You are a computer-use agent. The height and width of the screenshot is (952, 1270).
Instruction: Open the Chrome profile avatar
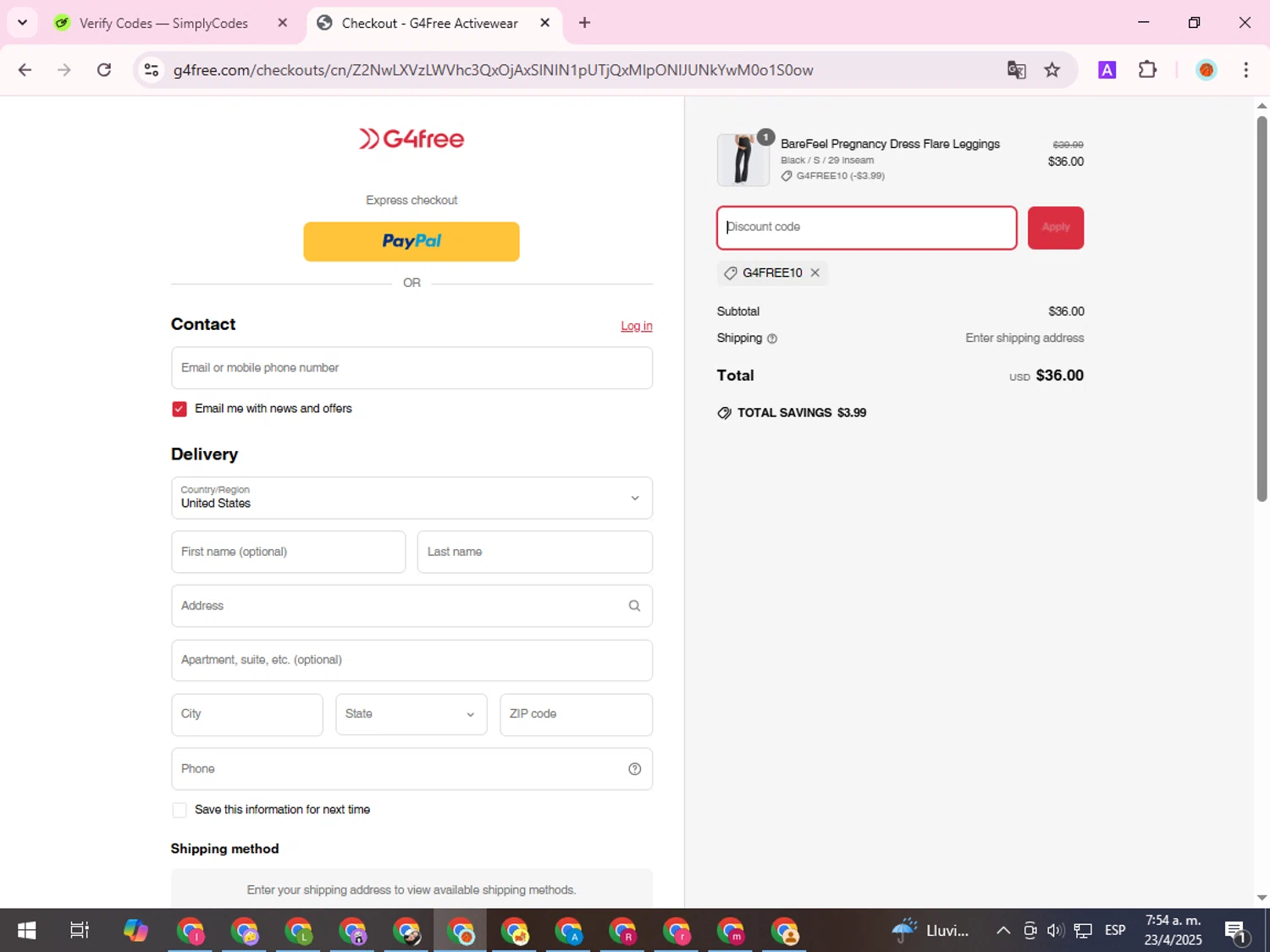tap(1206, 70)
